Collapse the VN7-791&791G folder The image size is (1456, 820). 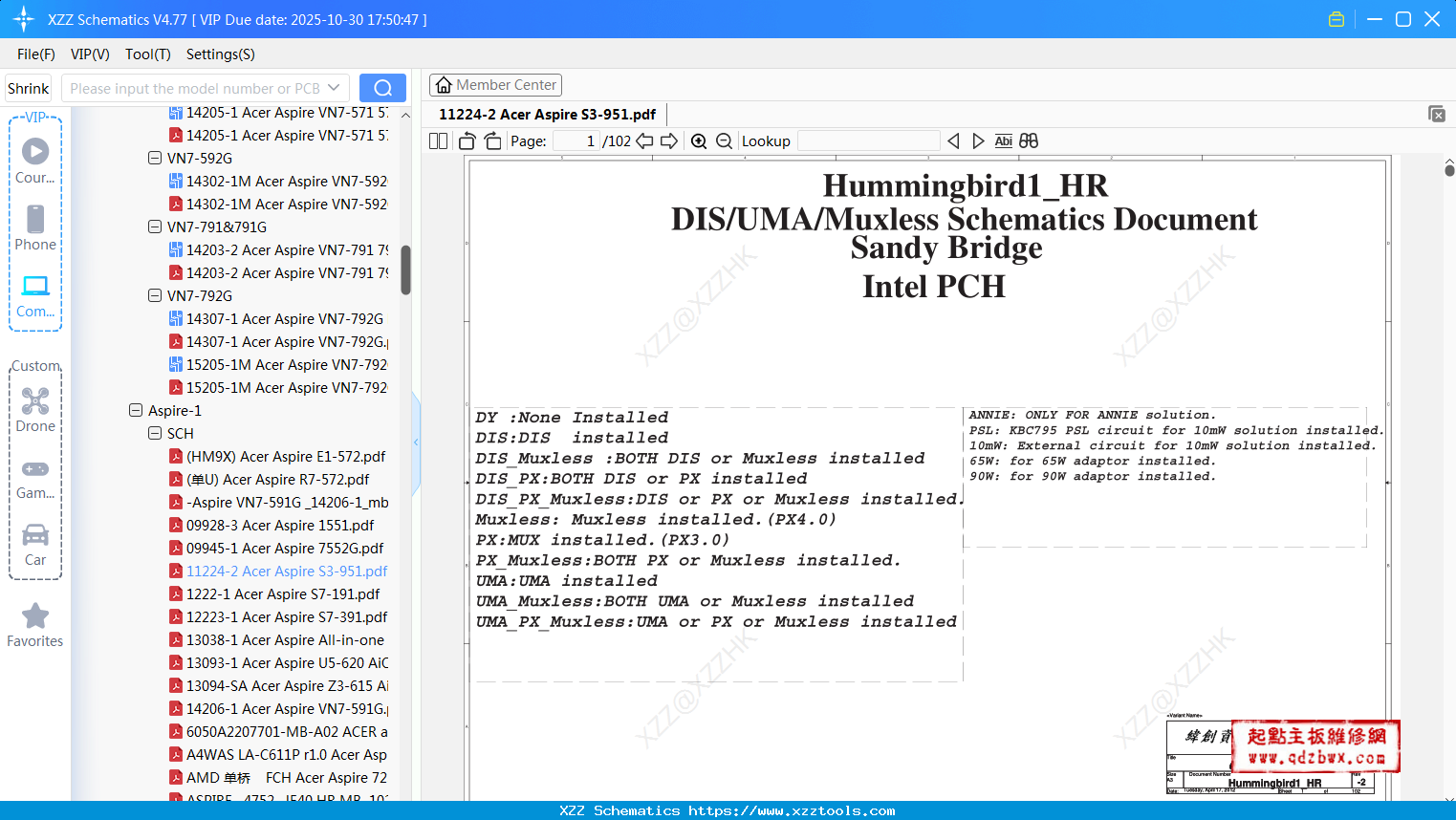click(x=155, y=227)
